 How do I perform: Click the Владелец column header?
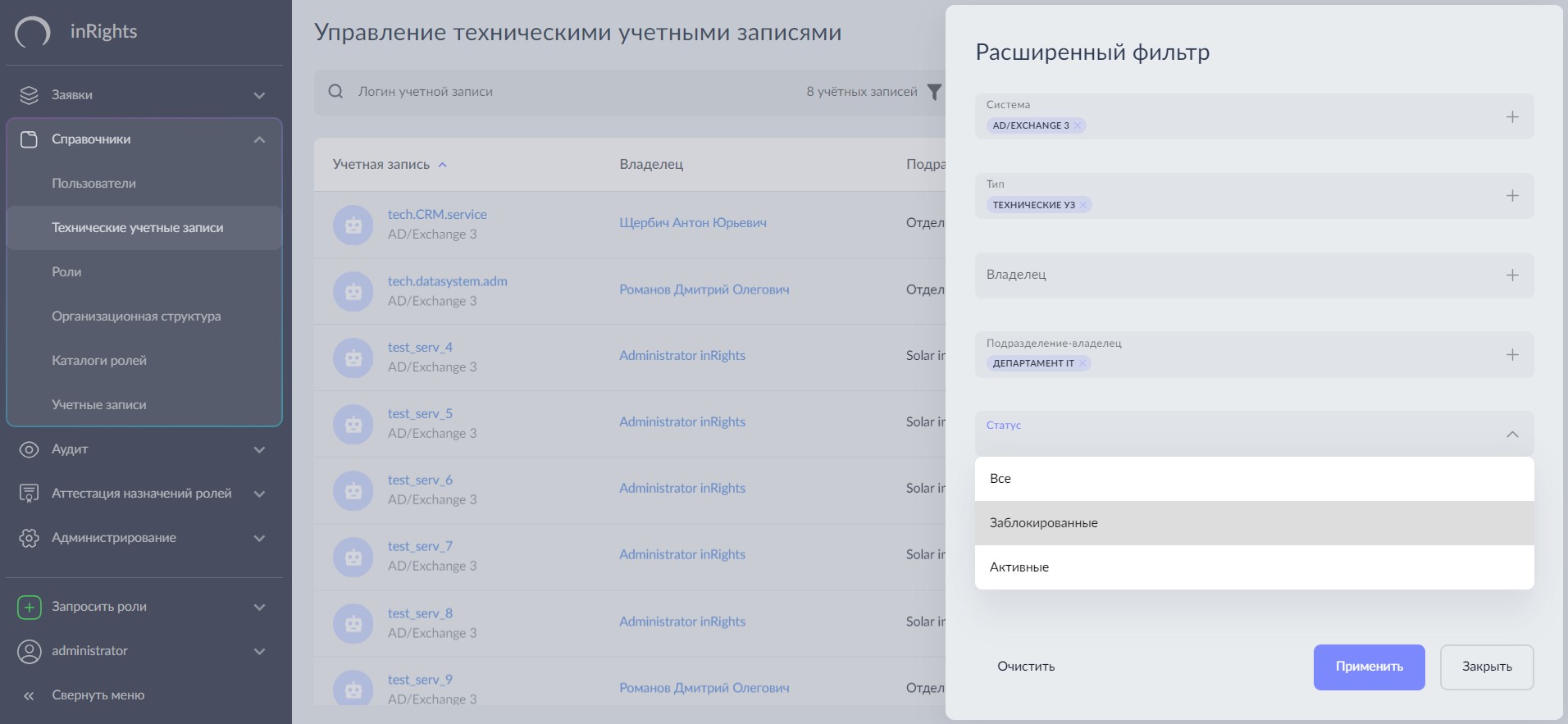651,165
